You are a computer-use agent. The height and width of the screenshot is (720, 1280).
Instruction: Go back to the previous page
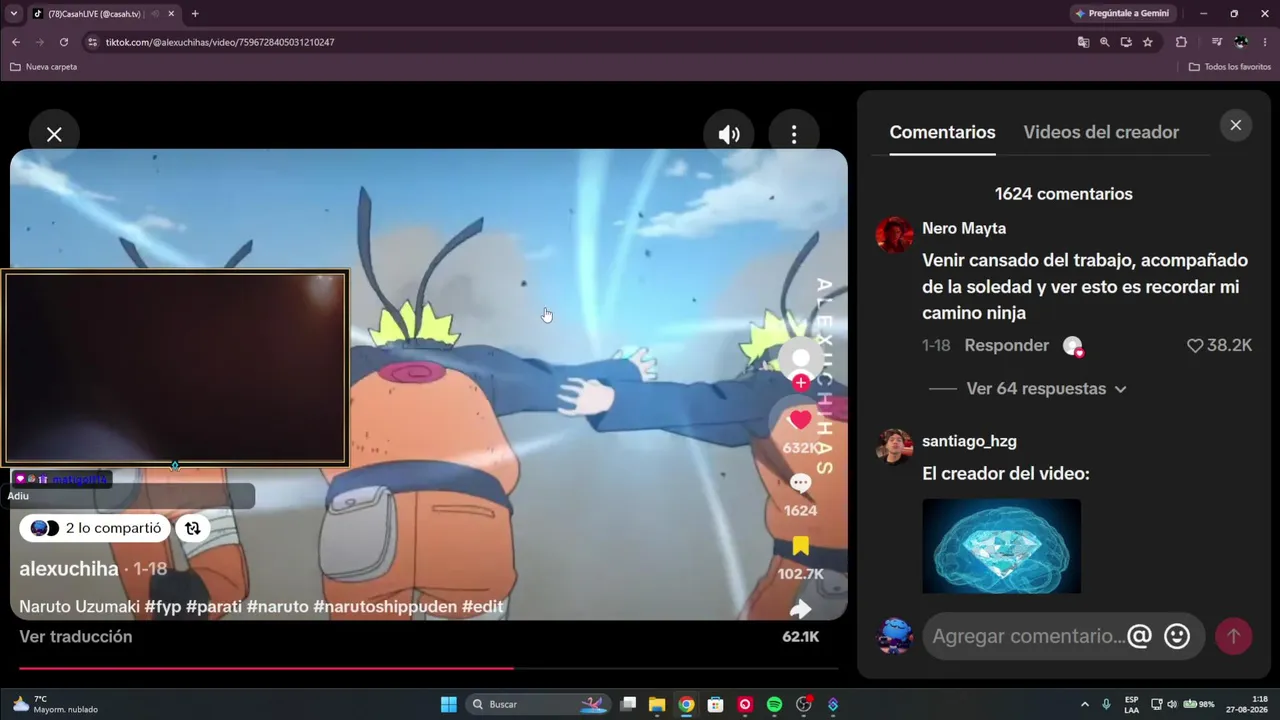[x=16, y=42]
